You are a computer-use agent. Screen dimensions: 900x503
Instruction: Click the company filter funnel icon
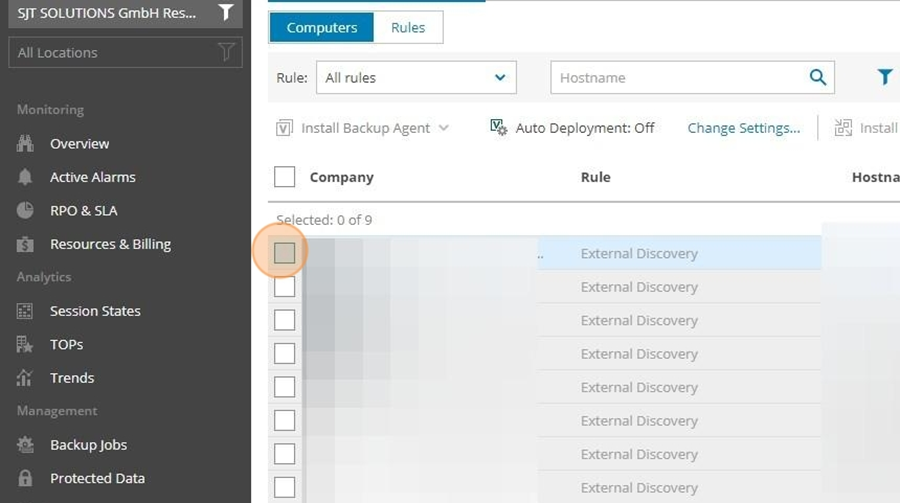tap(226, 12)
